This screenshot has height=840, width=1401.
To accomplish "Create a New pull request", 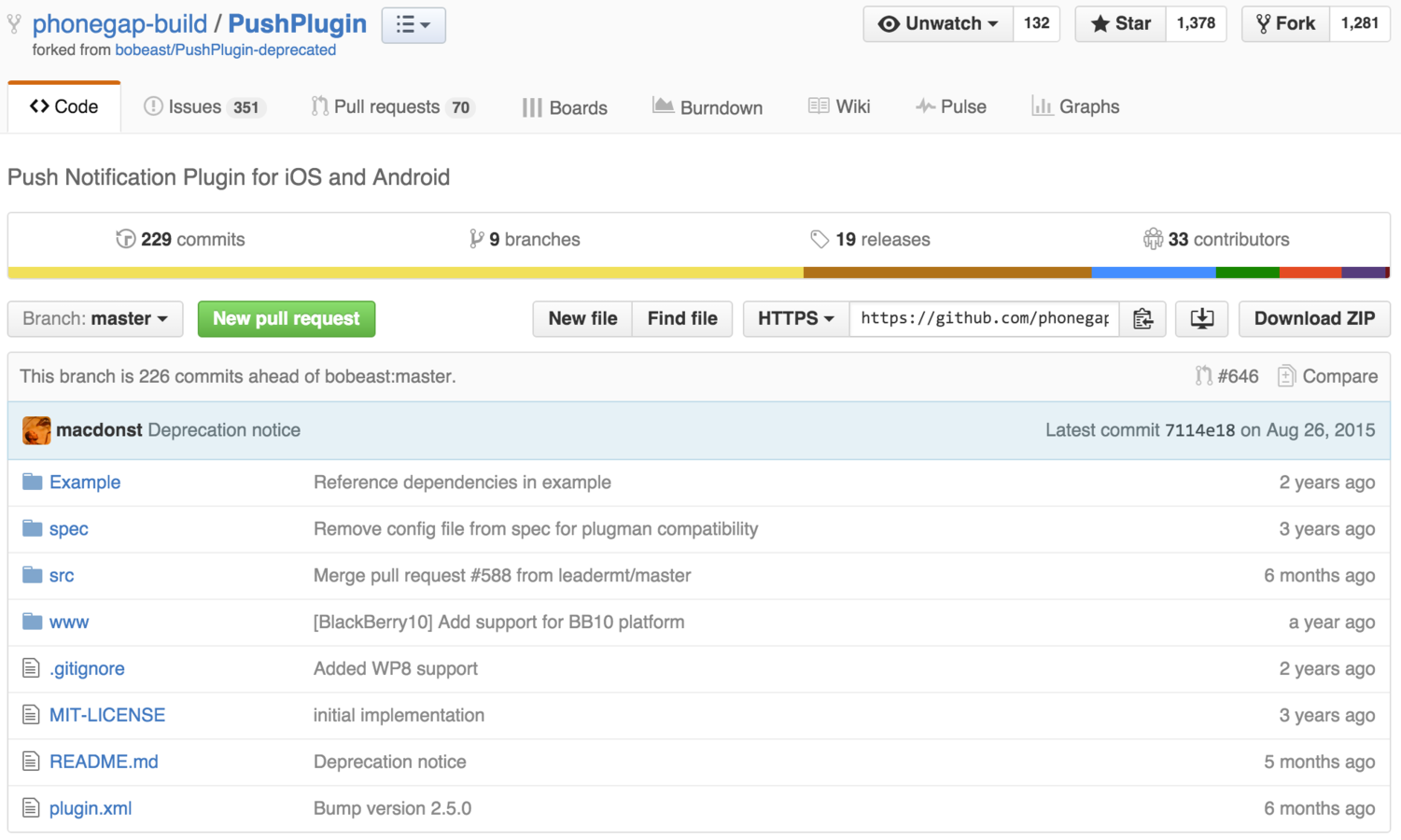I will coord(287,318).
